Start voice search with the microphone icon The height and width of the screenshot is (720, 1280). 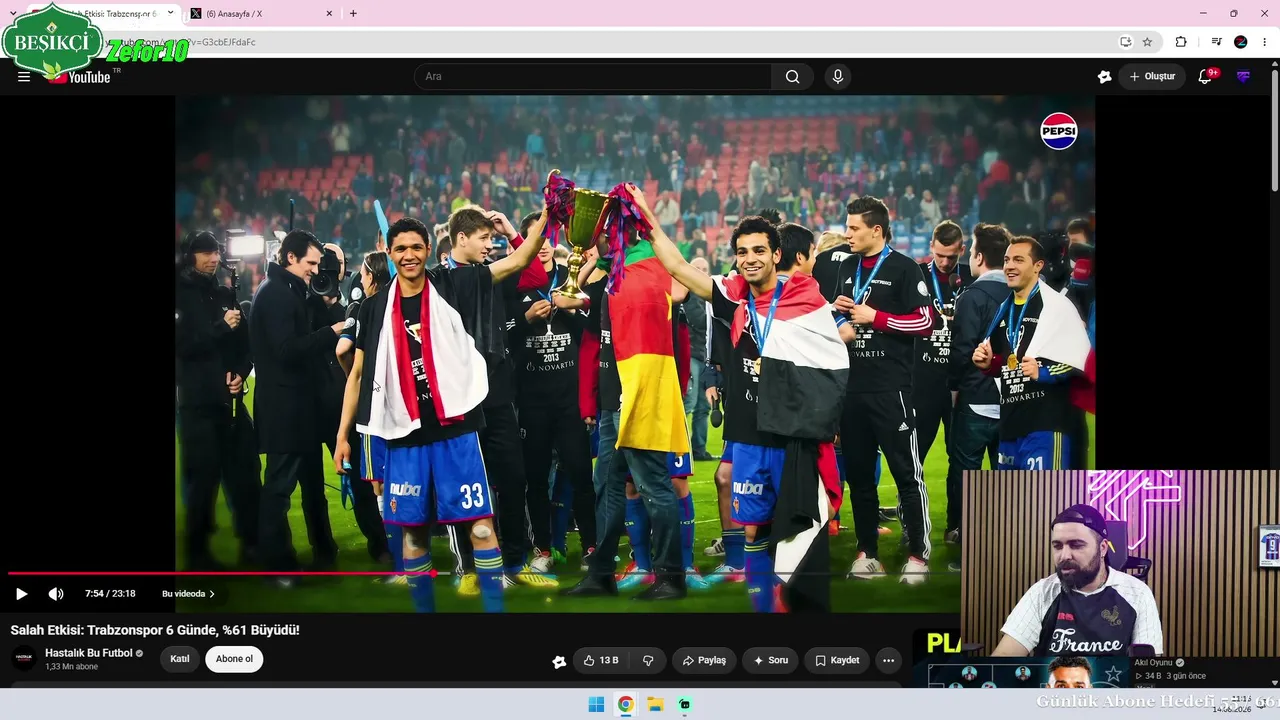(x=838, y=77)
